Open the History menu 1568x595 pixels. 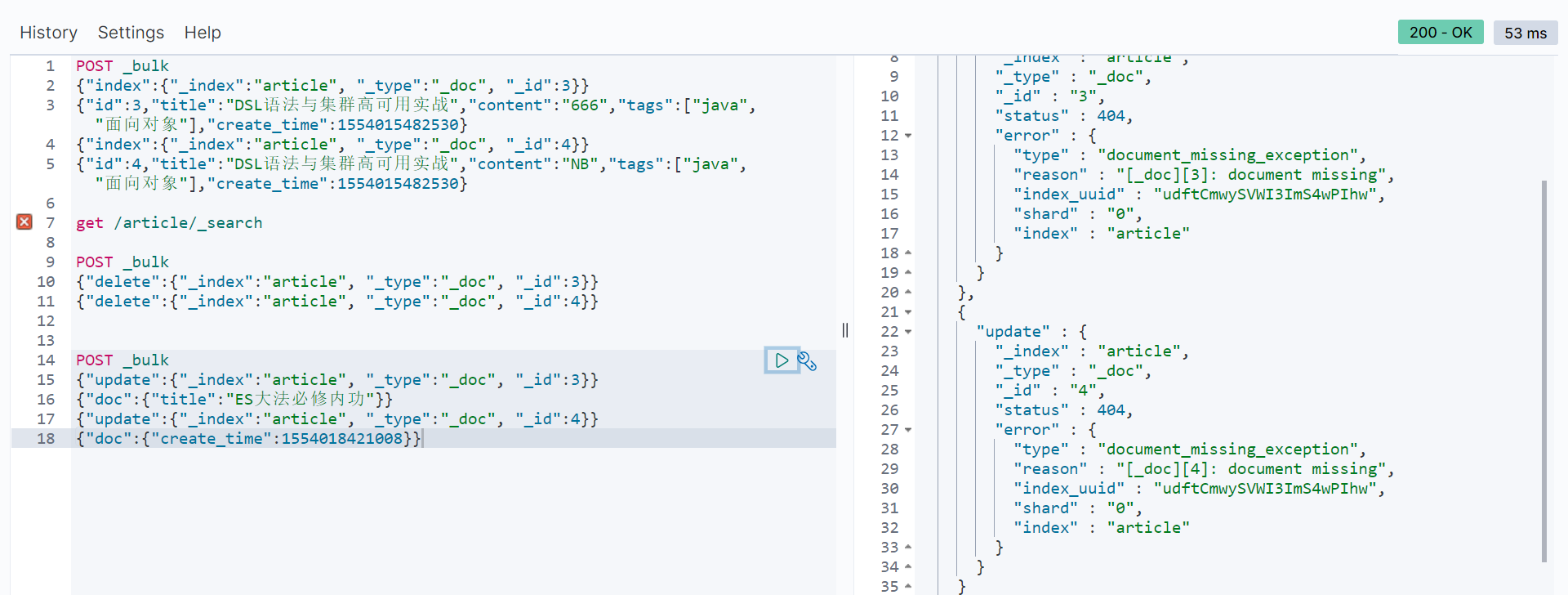[x=48, y=33]
